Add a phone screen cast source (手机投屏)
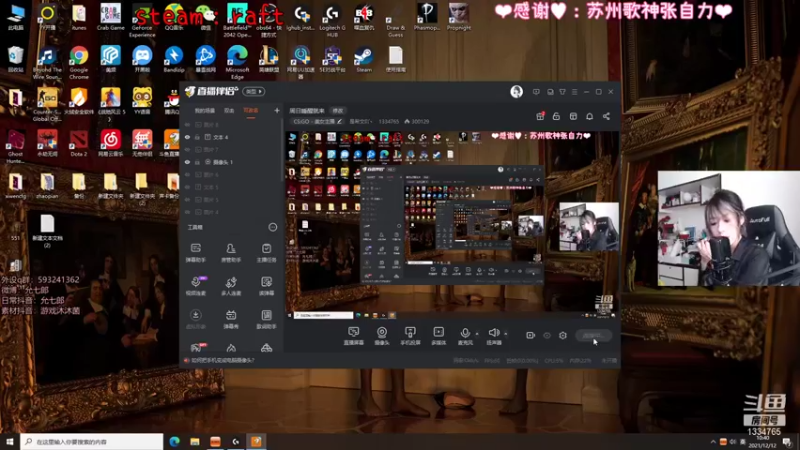The height and width of the screenshot is (450, 800). 410,336
